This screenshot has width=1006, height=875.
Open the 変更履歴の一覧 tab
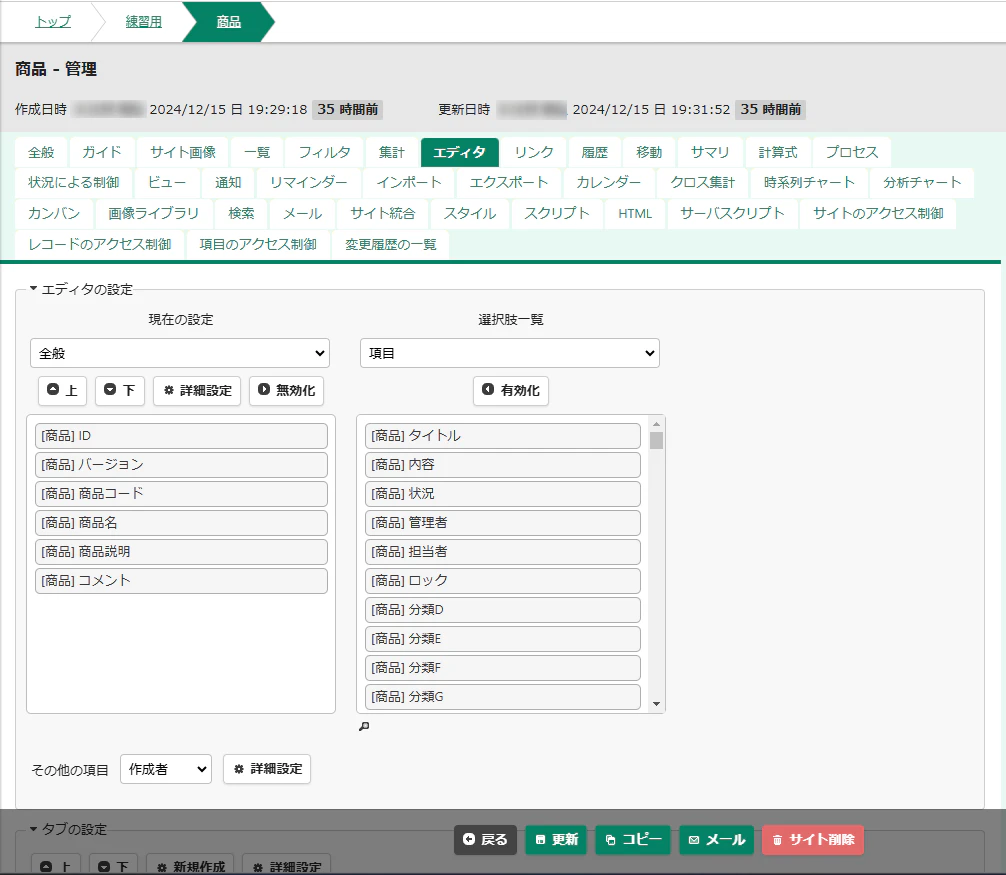pos(391,244)
